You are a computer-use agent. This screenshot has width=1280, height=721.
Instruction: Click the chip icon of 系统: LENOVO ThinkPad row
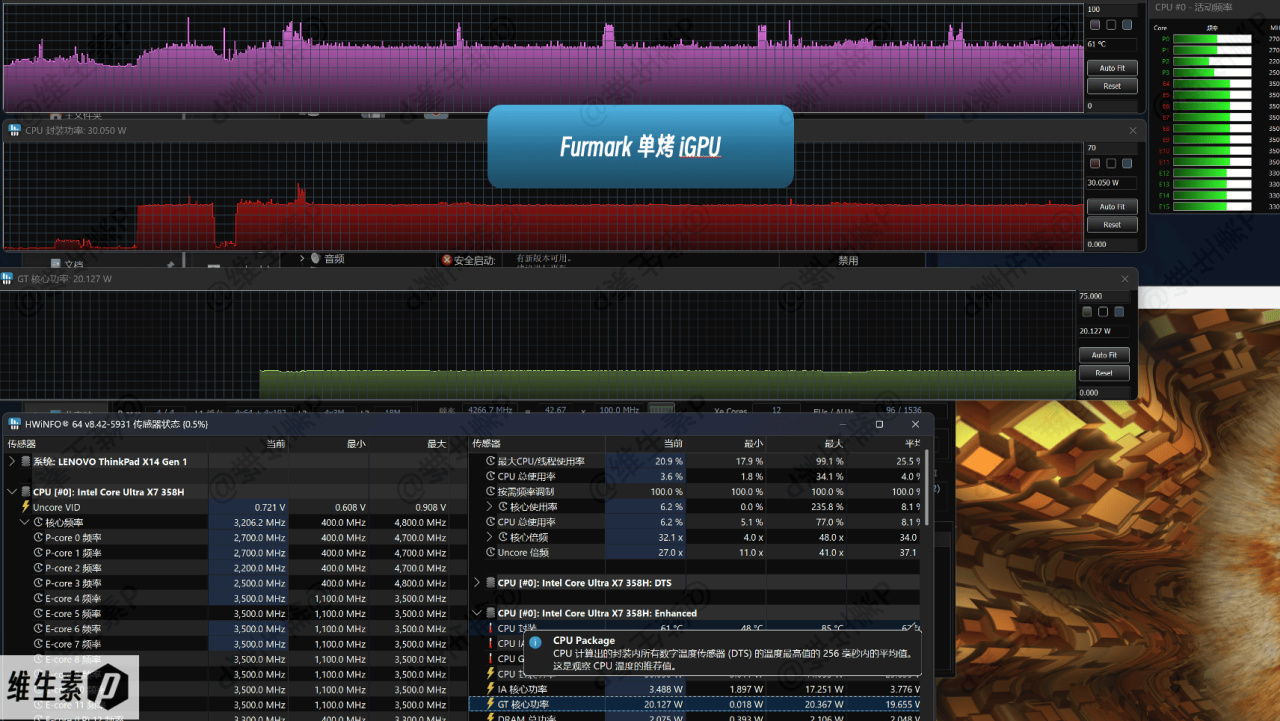(25, 461)
